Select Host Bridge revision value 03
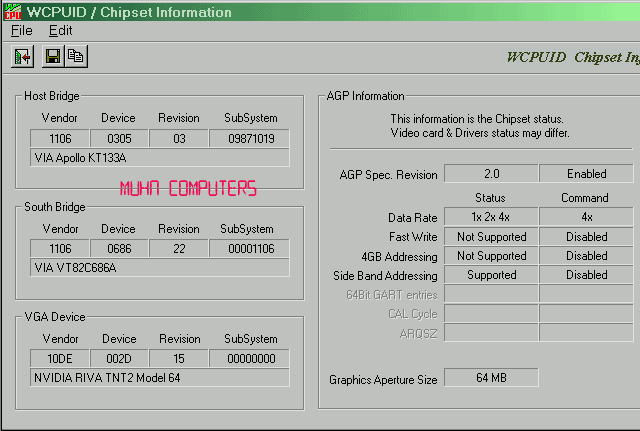The height and width of the screenshot is (431, 640). pyautogui.click(x=179, y=139)
